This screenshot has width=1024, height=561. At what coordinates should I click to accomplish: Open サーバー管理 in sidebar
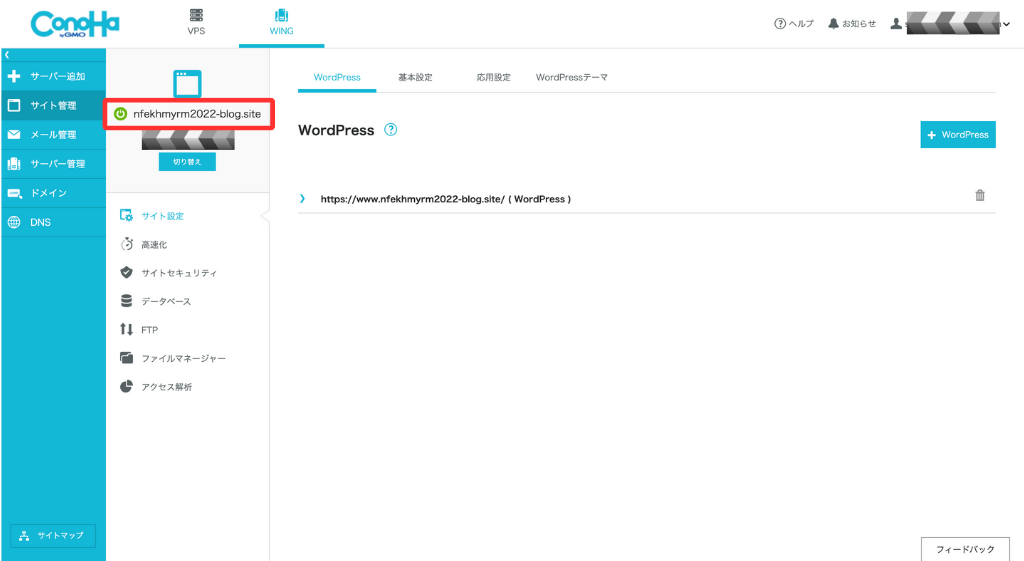pos(54,164)
